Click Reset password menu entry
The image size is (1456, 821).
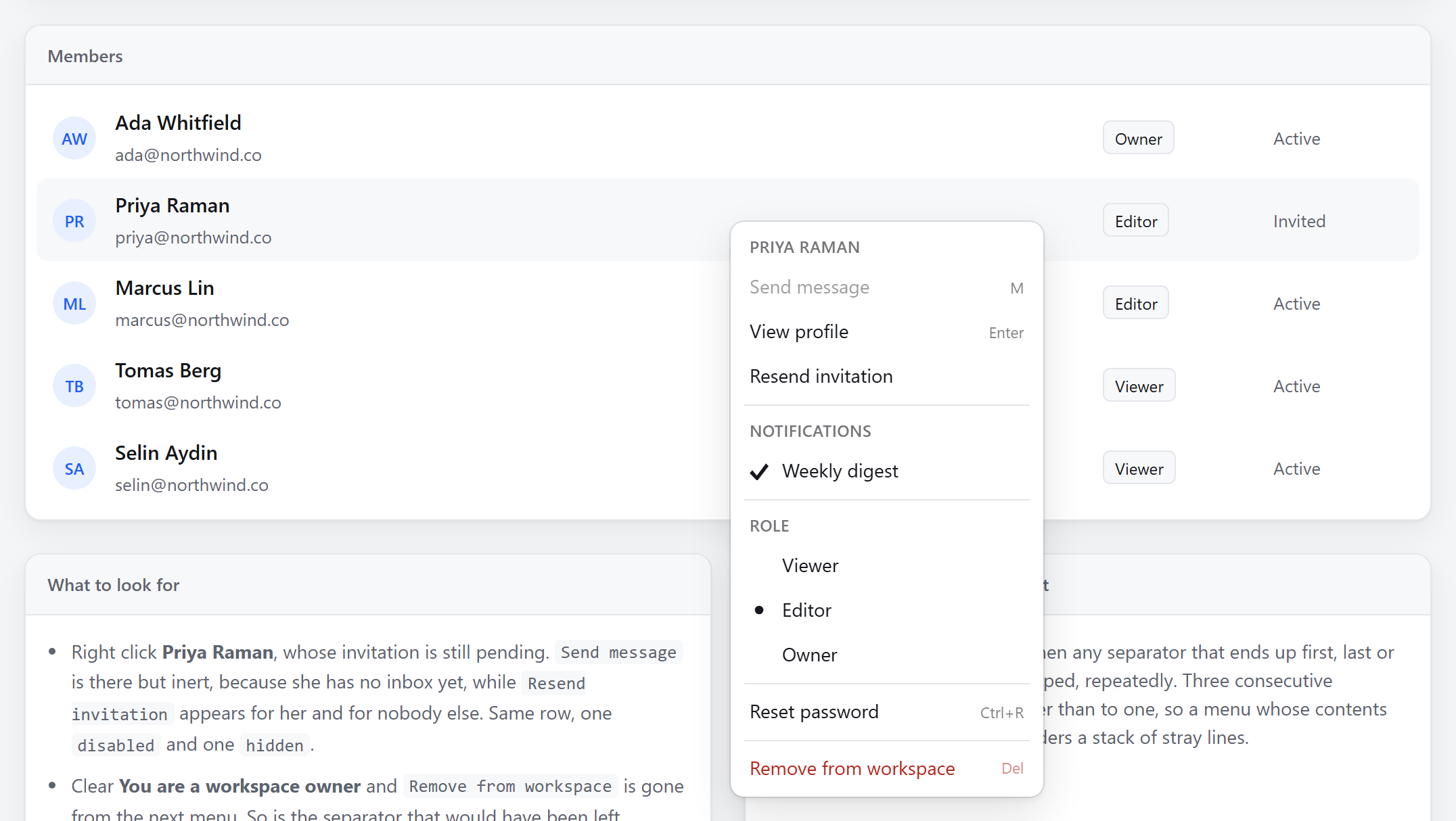click(x=886, y=712)
